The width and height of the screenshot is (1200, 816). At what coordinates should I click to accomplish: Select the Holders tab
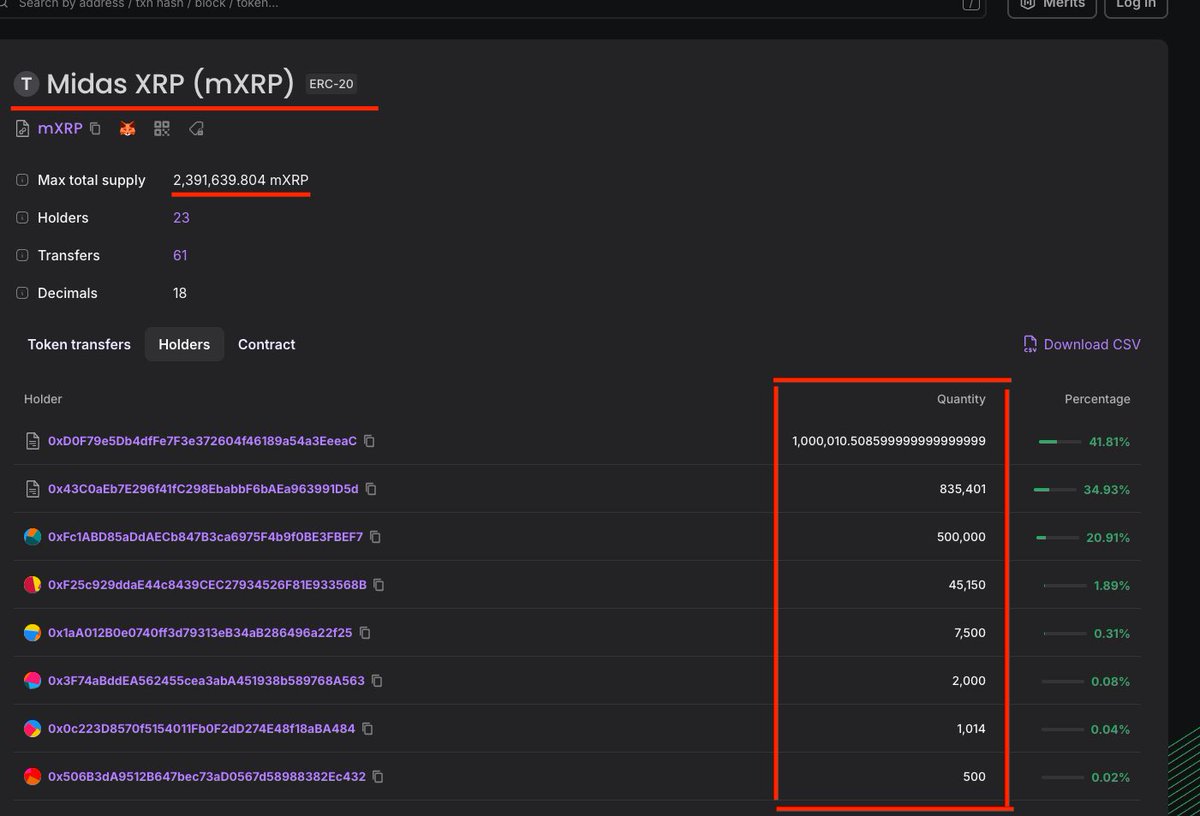click(x=184, y=344)
